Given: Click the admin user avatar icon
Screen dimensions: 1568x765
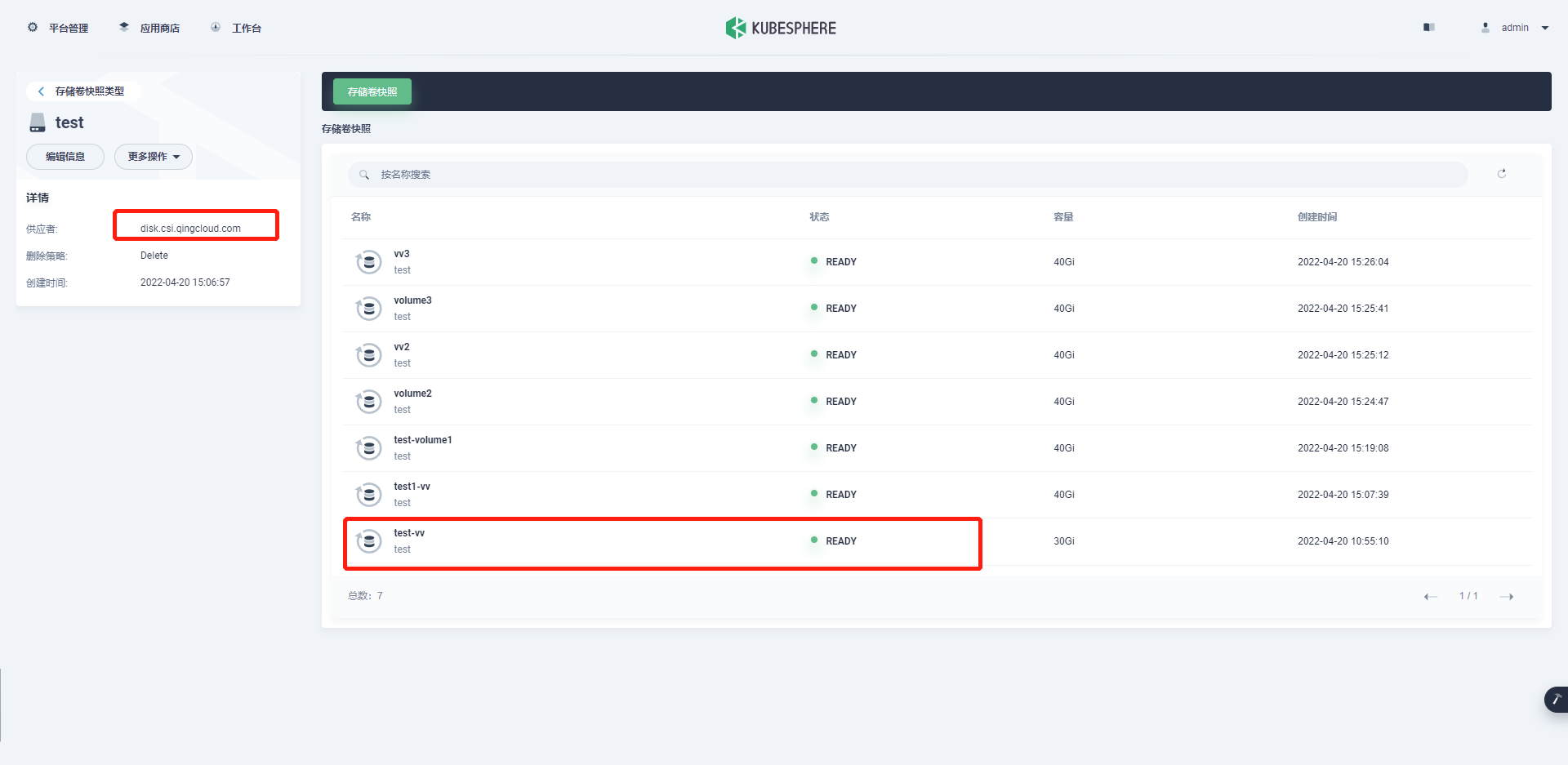Looking at the screenshot, I should (1486, 28).
